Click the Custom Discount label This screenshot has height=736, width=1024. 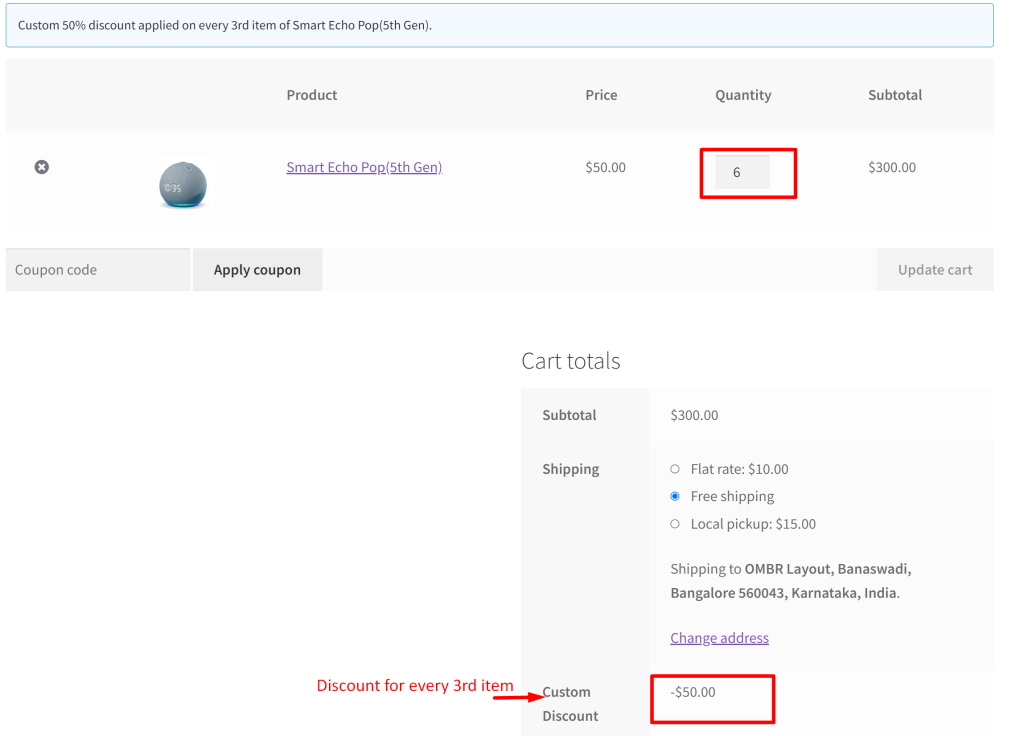click(570, 704)
